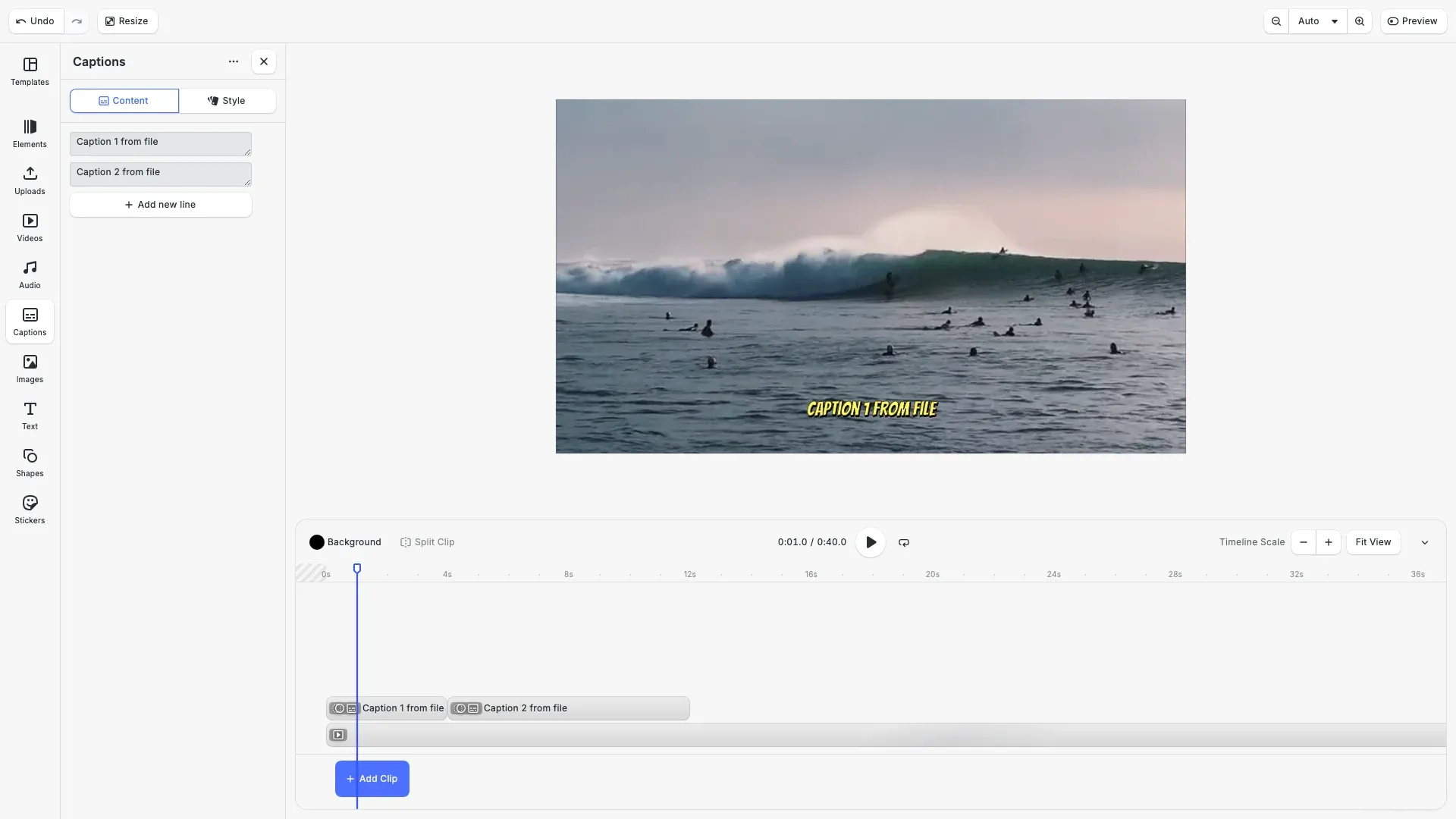Viewport: 1456px width, 819px height.
Task: Open the Uploads panel
Action: 29,180
